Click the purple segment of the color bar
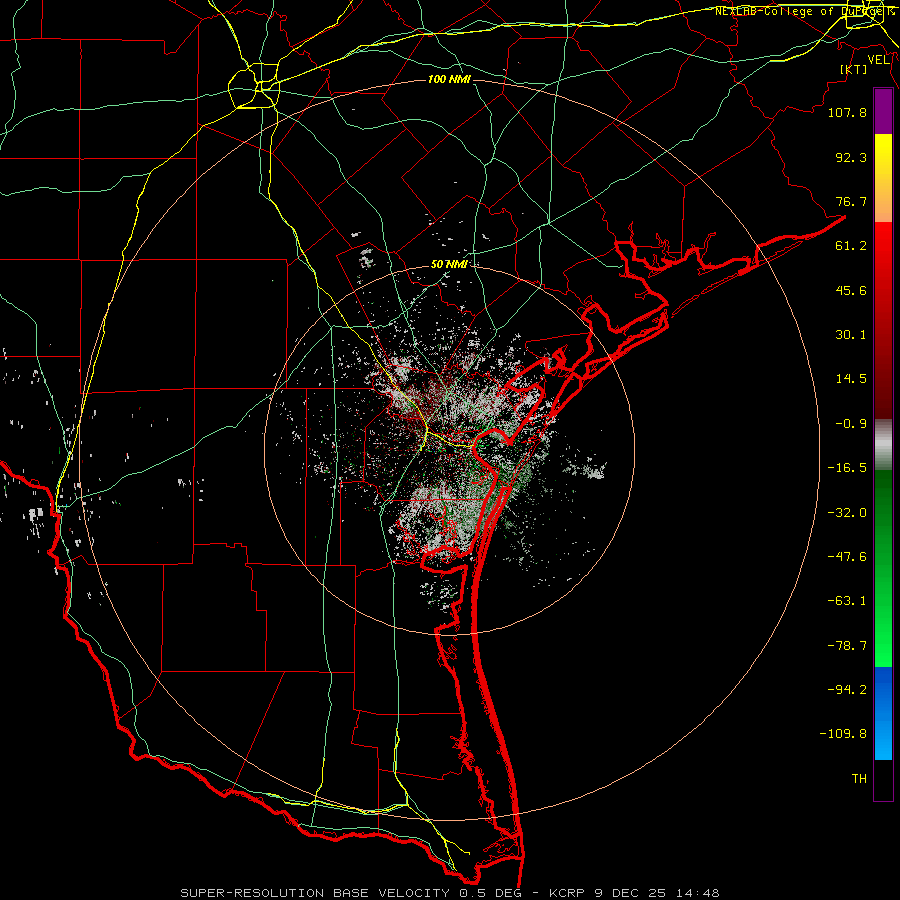Viewport: 900px width, 900px height. click(x=883, y=111)
